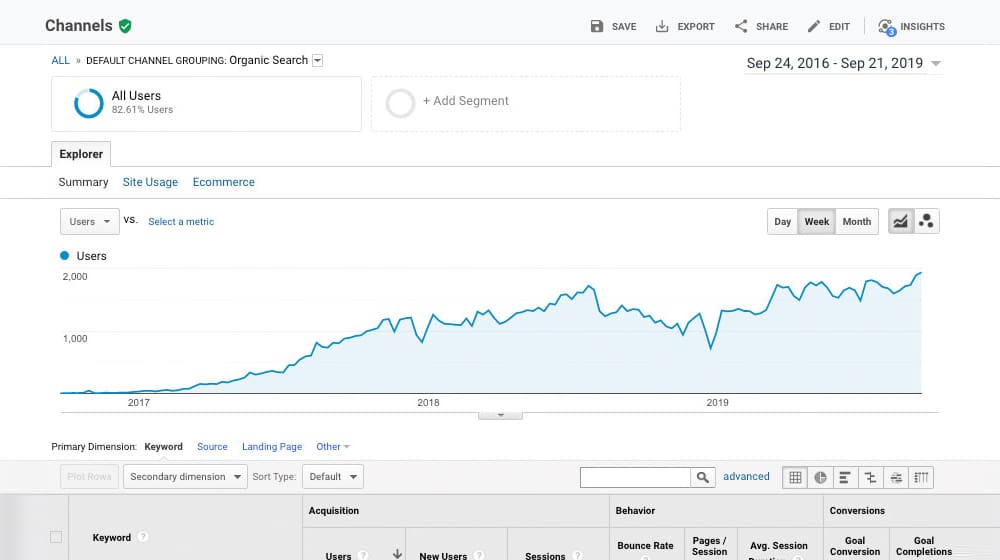
Task: Click the search magnifier button
Action: click(x=704, y=477)
